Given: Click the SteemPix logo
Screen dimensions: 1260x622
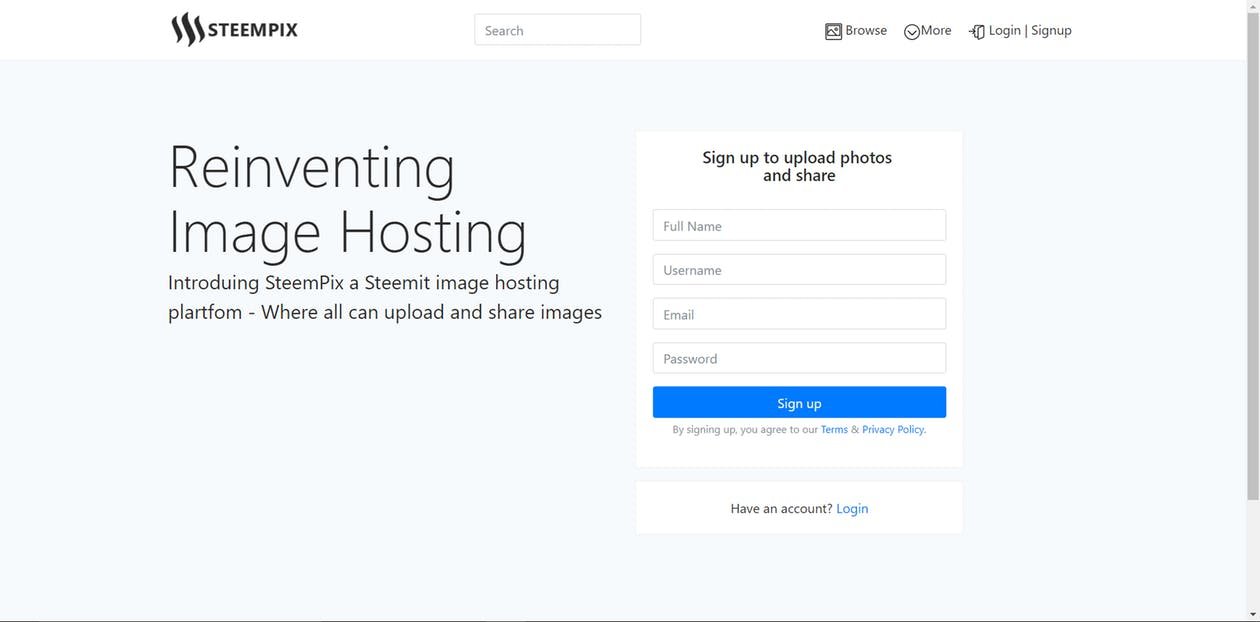Looking at the screenshot, I should 234,30.
